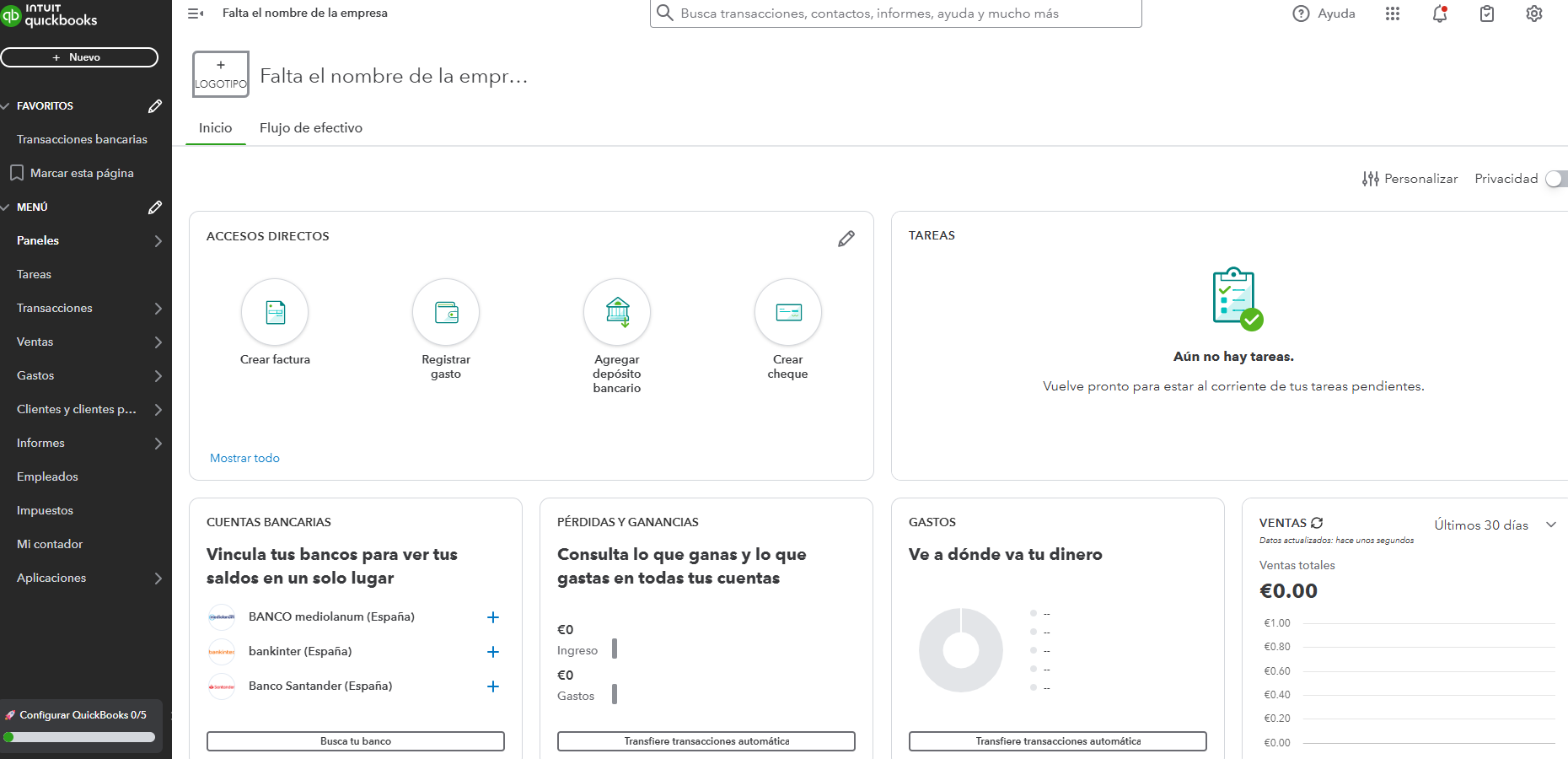Viewport: 1568px width, 759px height.
Task: Expand the Aplicaciones submenu arrow
Action: 158,579
